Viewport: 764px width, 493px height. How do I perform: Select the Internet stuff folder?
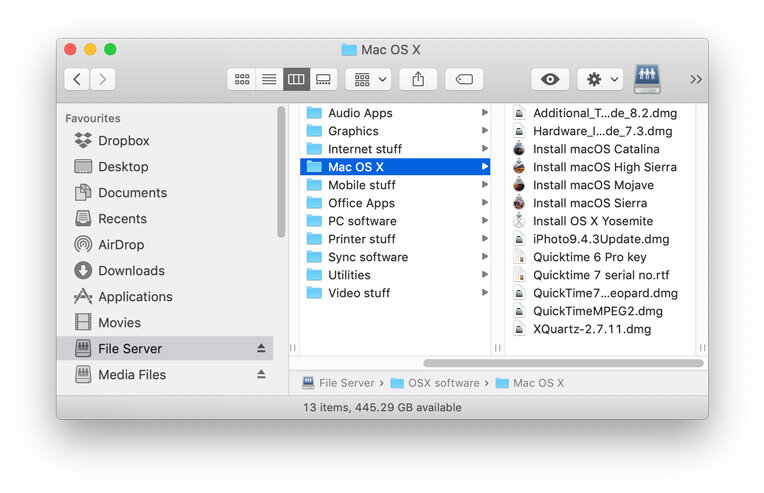(x=395, y=149)
